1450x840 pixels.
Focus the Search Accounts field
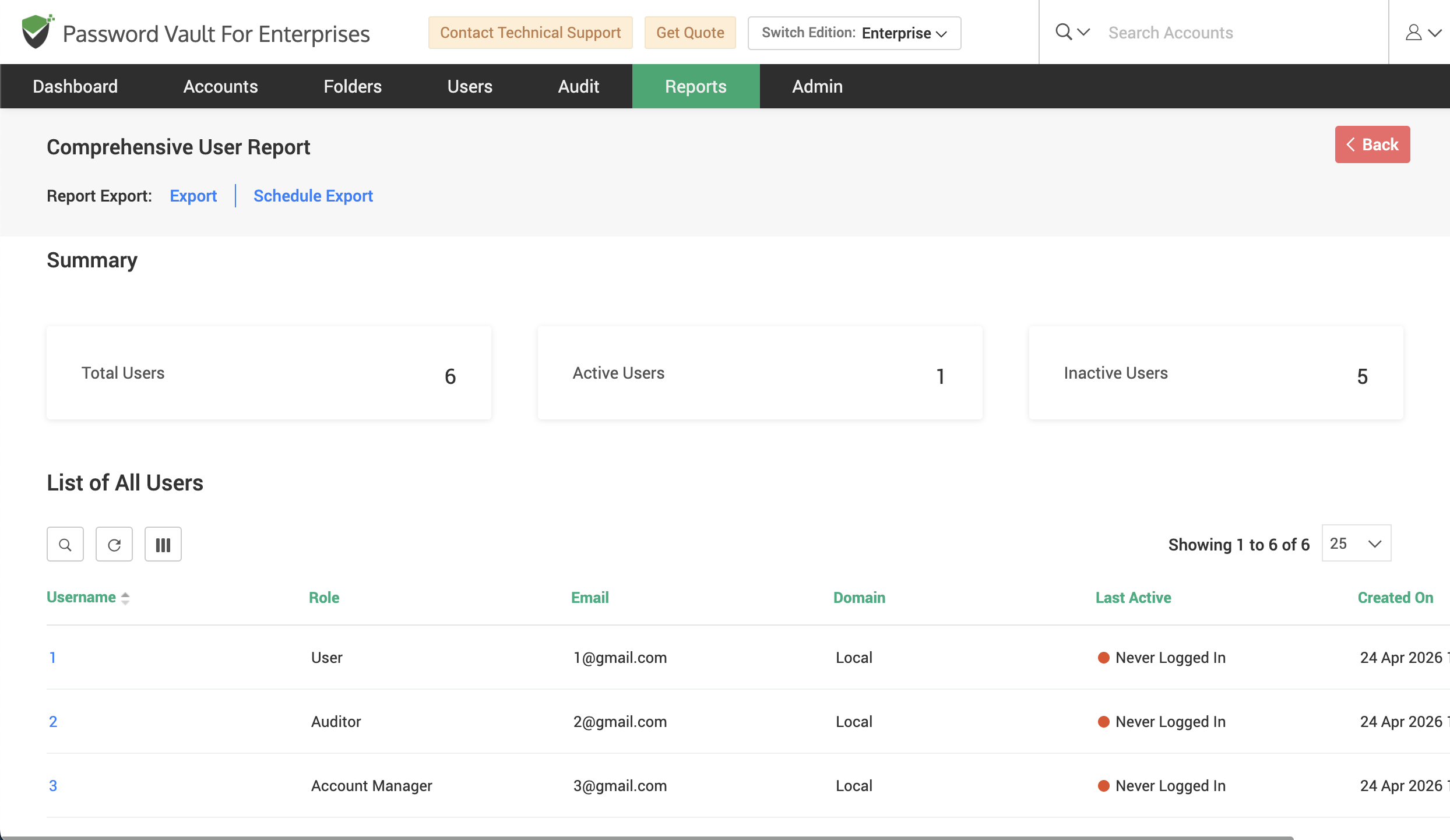click(x=1241, y=33)
